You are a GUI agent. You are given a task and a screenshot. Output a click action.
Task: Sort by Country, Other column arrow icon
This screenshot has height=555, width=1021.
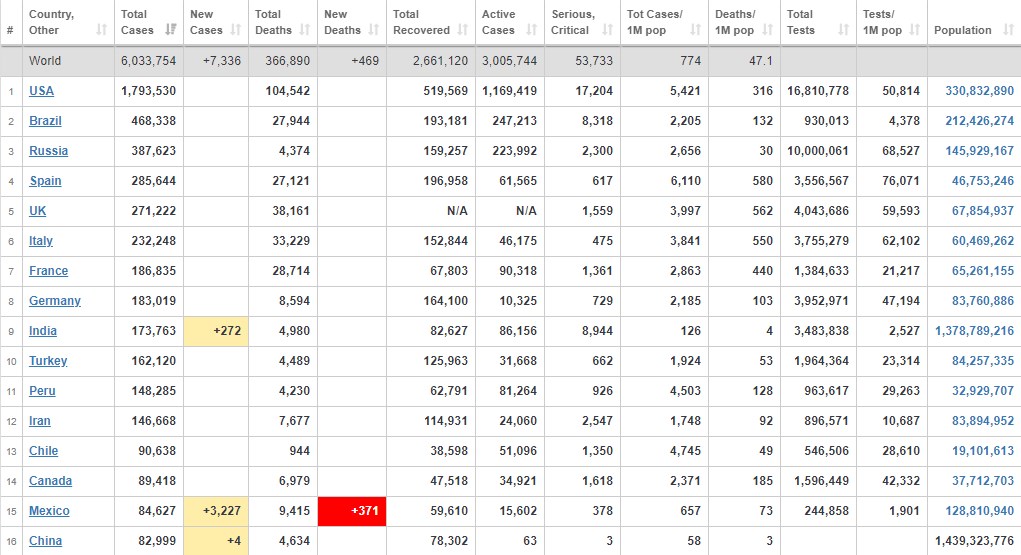point(102,30)
